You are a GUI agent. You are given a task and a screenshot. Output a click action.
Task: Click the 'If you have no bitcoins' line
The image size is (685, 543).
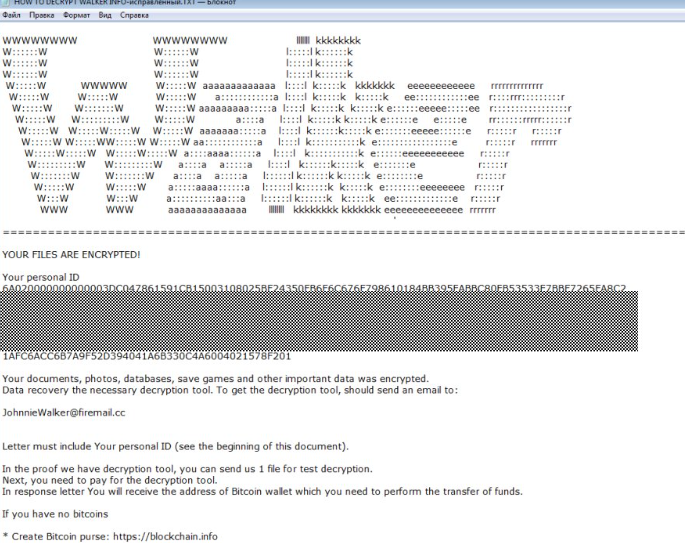[55, 514]
